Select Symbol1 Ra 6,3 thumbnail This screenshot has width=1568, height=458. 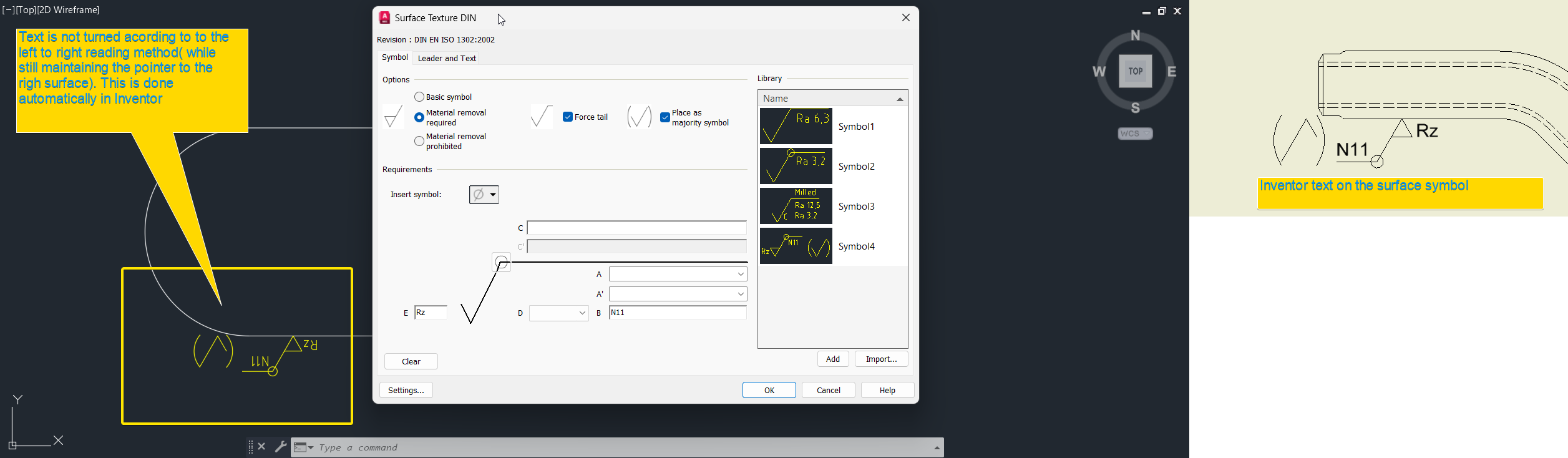796,126
